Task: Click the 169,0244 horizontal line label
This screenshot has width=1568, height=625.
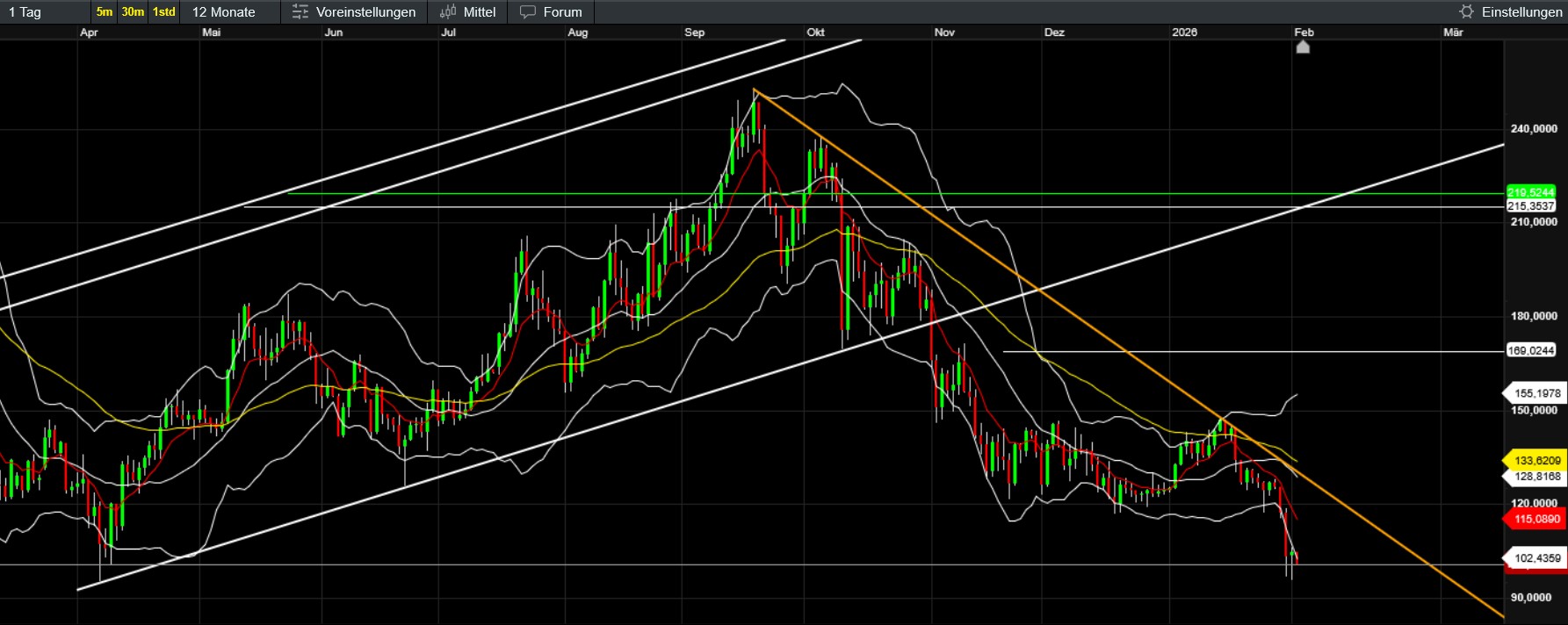Action: [1530, 350]
